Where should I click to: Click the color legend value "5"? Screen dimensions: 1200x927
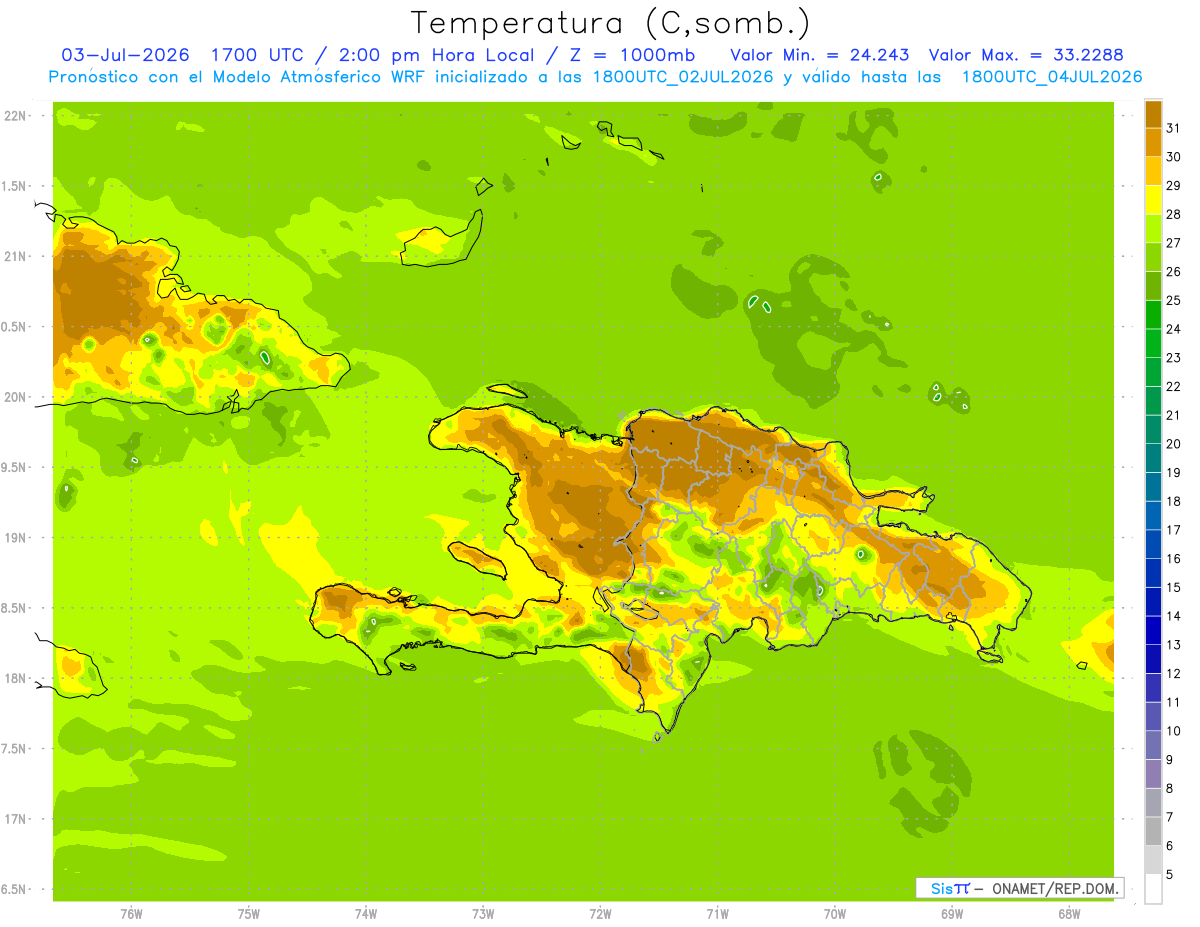click(x=1169, y=874)
